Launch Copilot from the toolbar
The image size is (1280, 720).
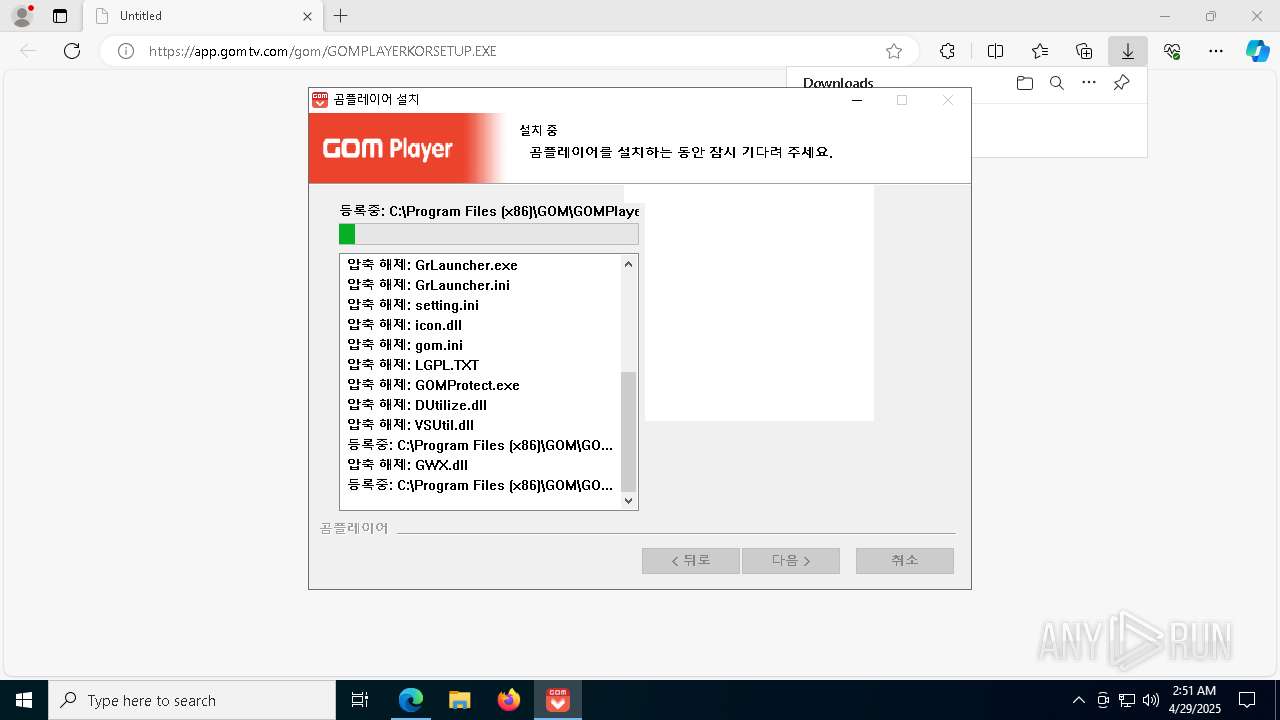tap(1258, 51)
